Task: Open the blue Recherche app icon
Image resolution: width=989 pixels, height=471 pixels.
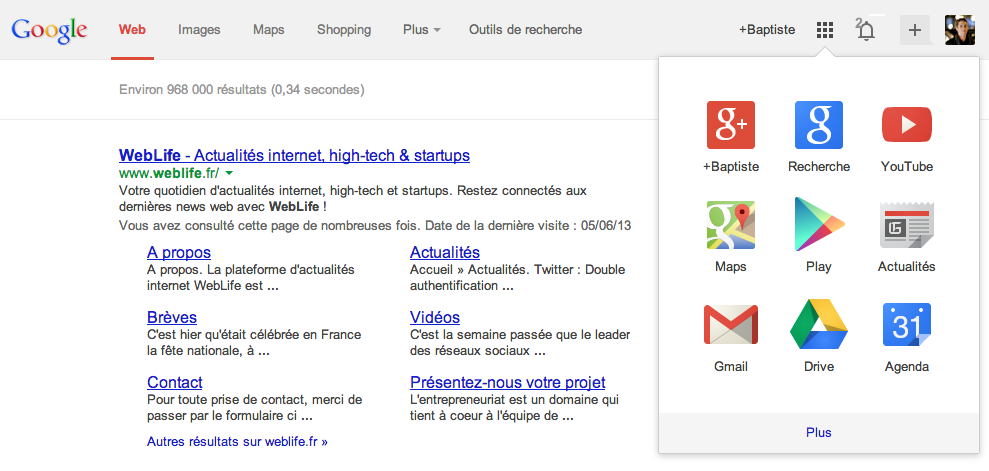Action: pyautogui.click(x=819, y=125)
